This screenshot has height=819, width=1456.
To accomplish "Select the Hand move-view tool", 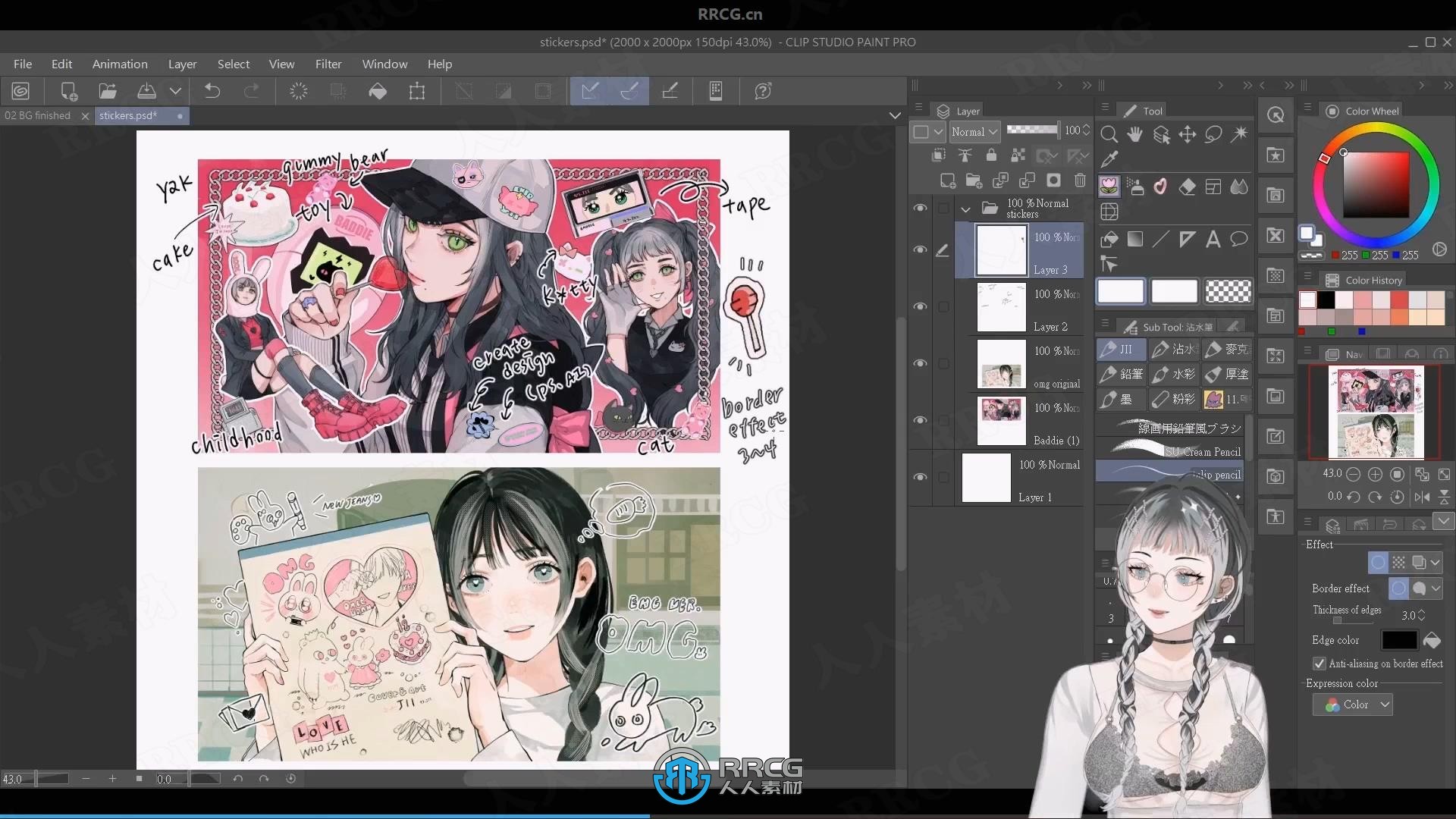I will 1134,134.
